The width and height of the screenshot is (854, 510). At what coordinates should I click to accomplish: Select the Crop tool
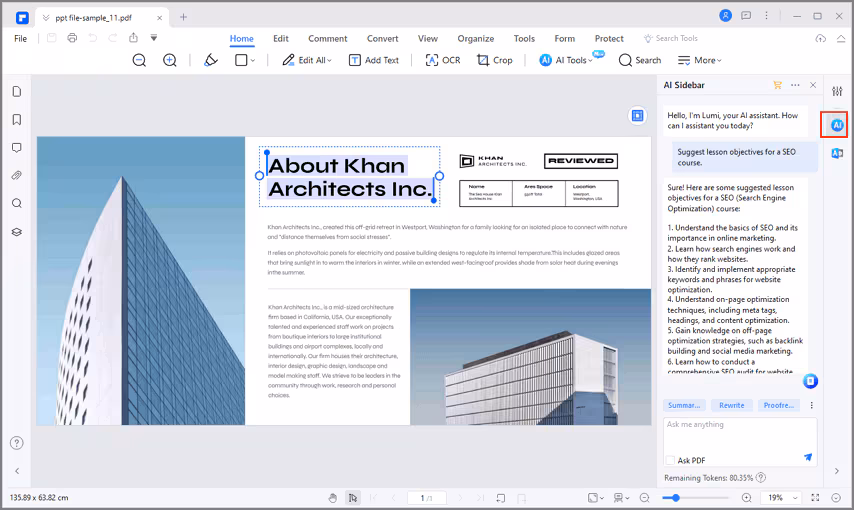click(494, 60)
